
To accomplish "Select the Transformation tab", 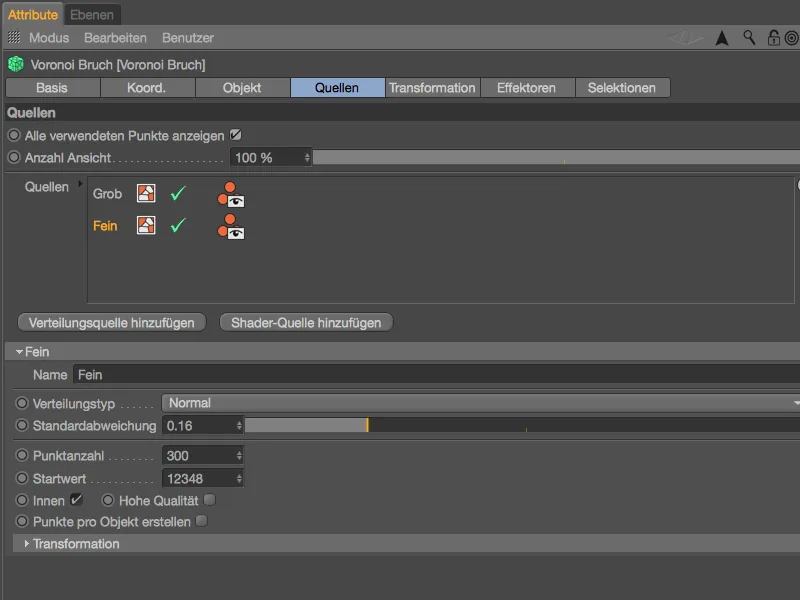I will coord(432,88).
